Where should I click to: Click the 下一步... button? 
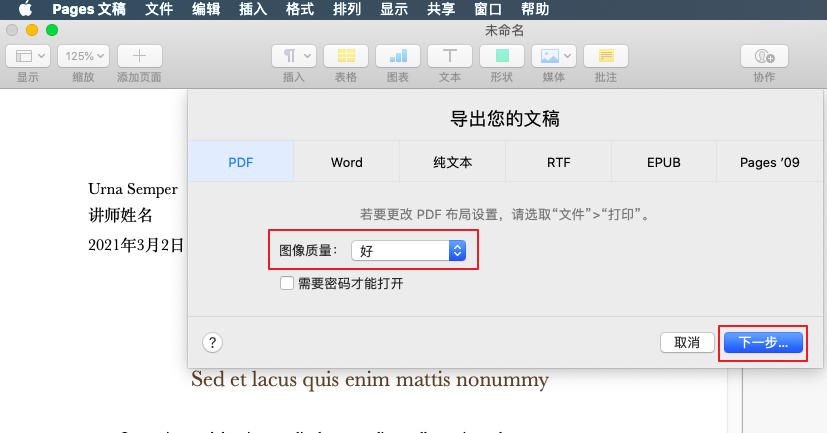pos(763,343)
